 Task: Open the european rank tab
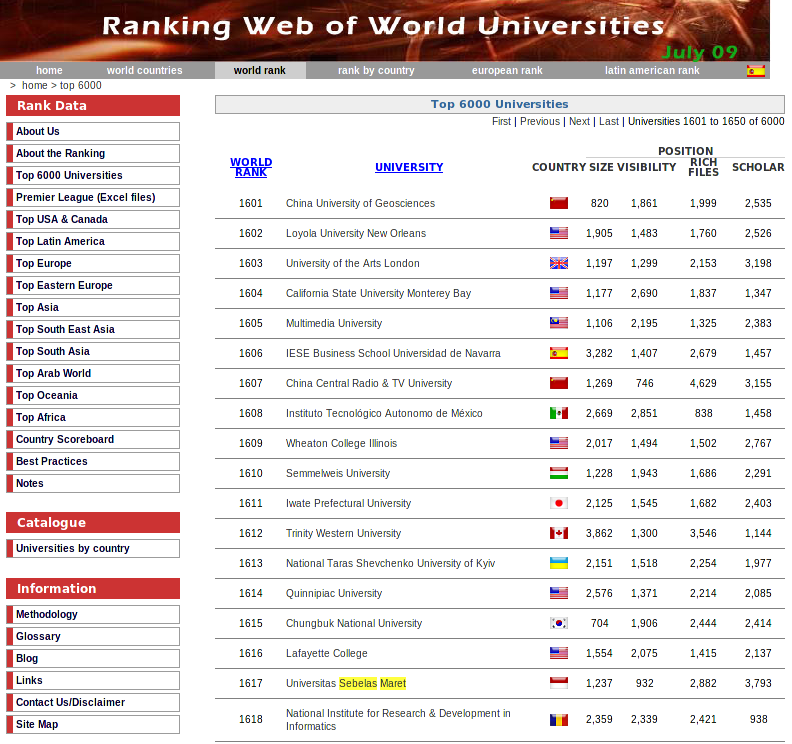tap(507, 70)
